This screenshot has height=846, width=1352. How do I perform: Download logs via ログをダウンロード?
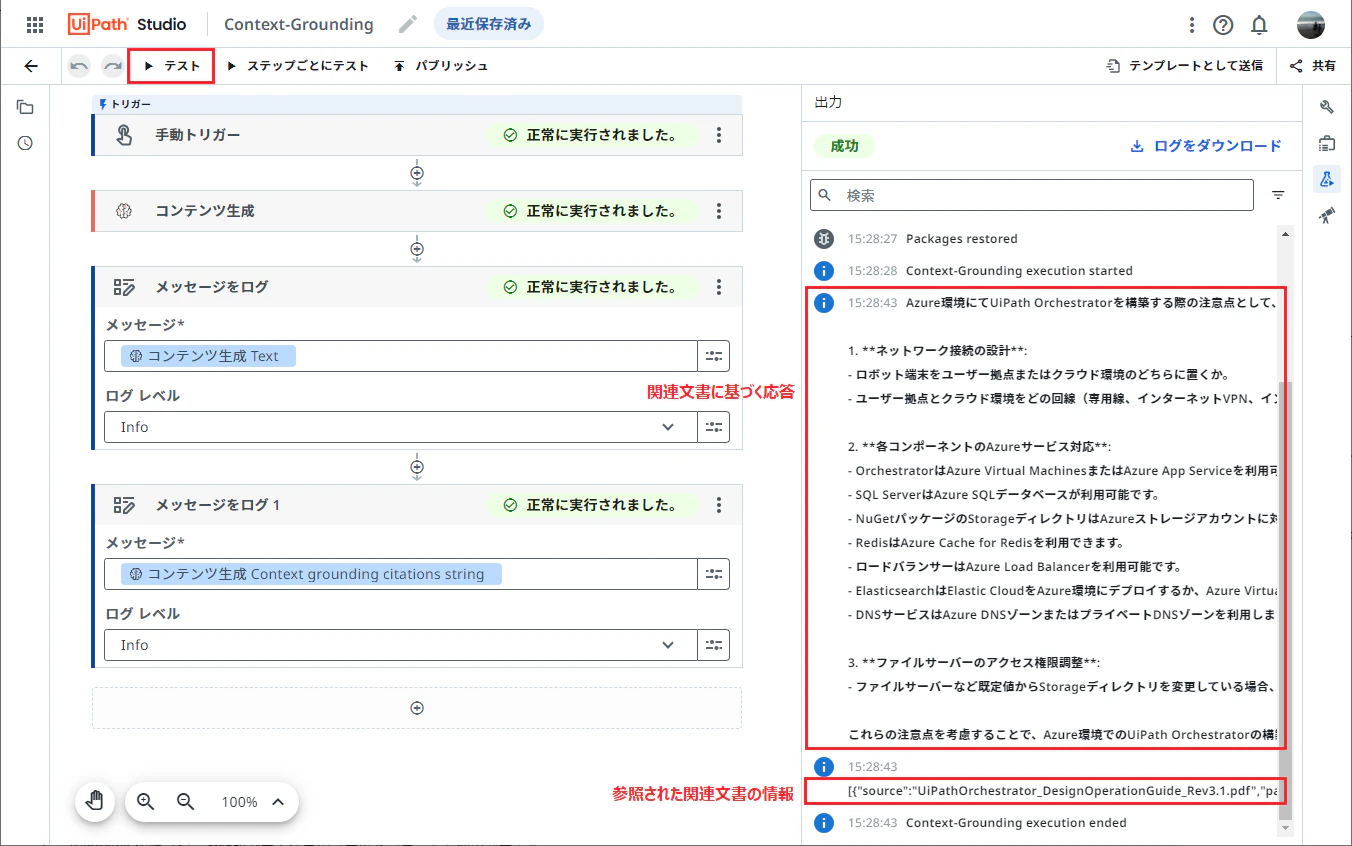click(x=1205, y=146)
